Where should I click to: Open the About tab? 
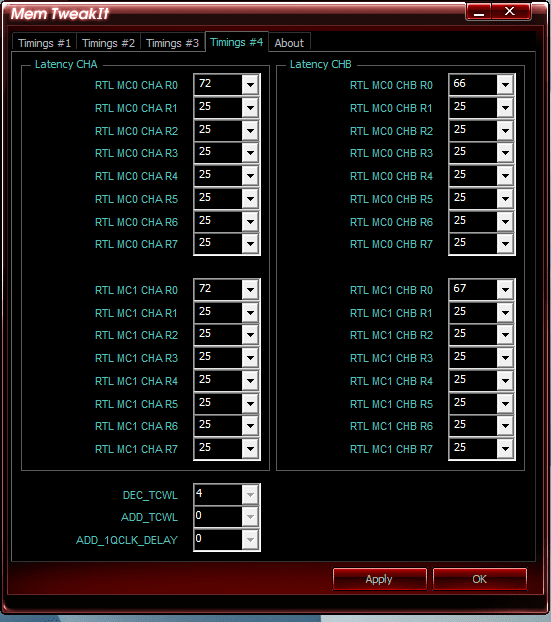click(x=289, y=43)
